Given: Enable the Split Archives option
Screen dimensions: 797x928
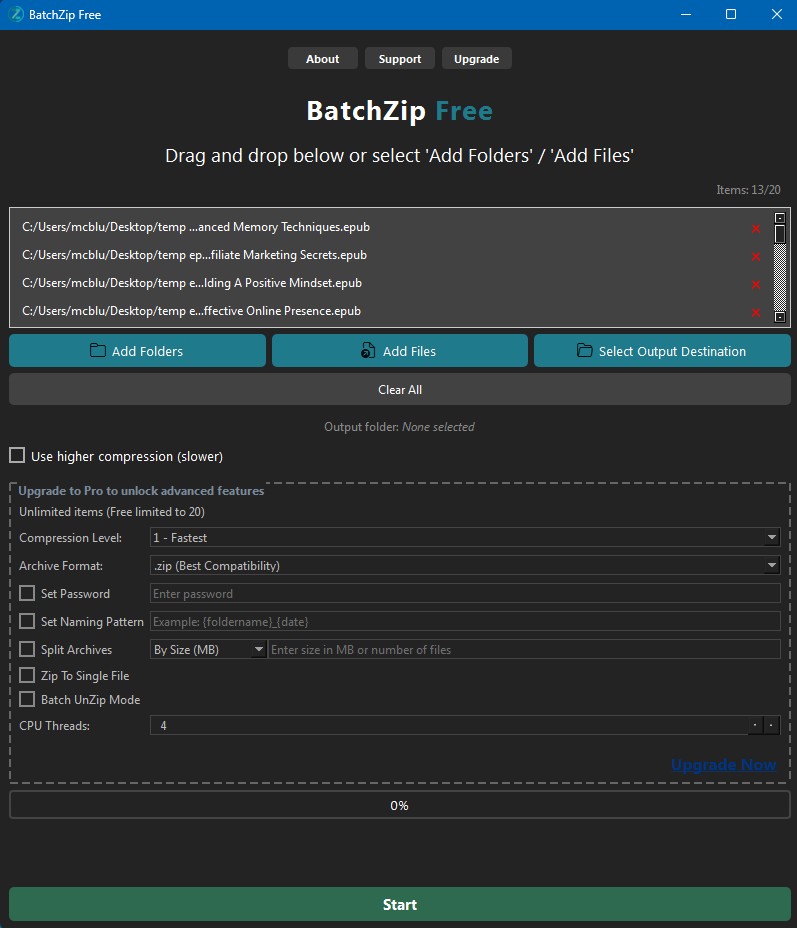Looking at the screenshot, I should (27, 649).
